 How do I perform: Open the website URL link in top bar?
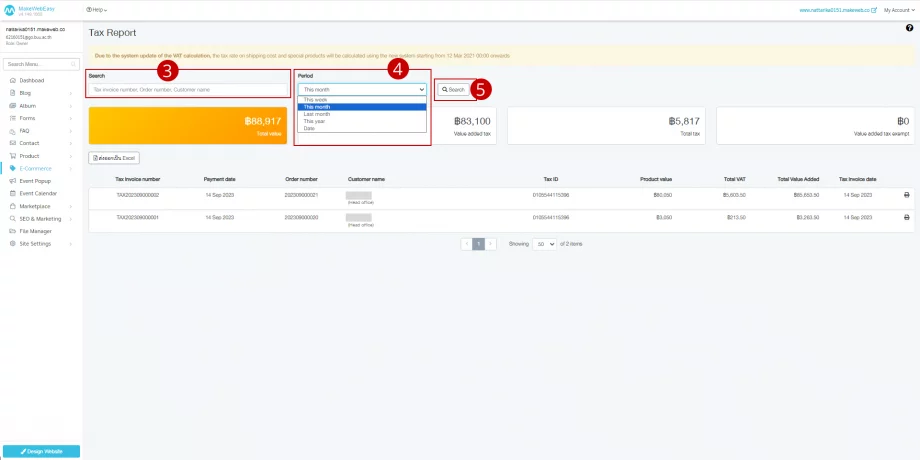click(834, 10)
